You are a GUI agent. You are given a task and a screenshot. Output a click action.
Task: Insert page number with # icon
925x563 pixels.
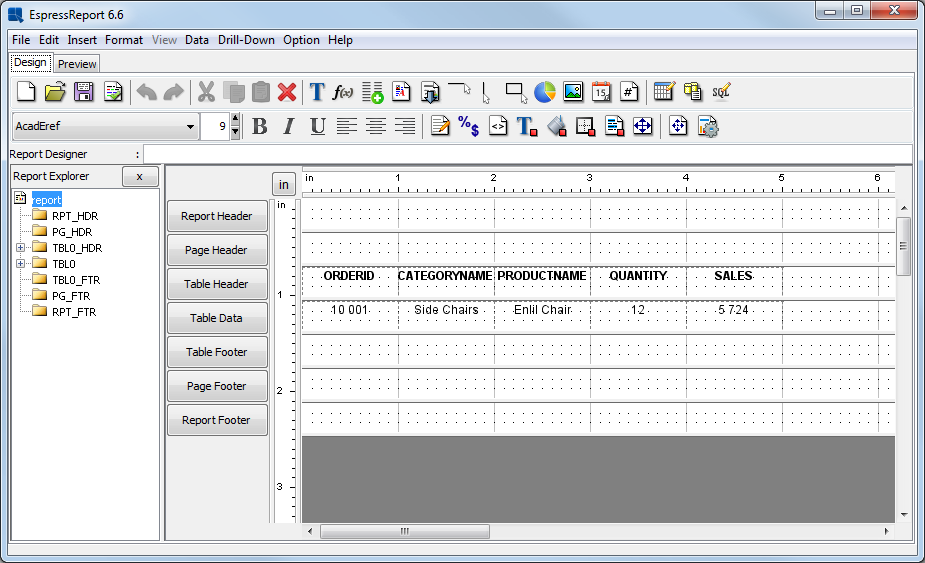[x=629, y=92]
